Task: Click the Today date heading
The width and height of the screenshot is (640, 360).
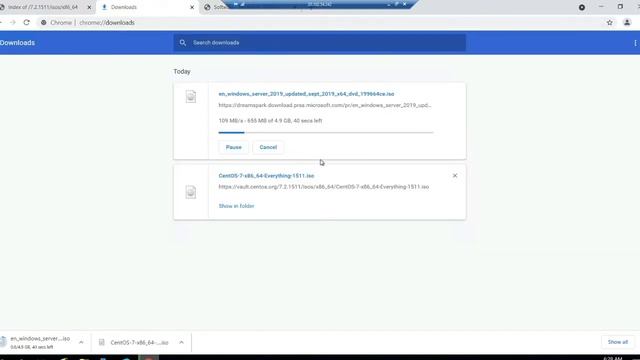Action: coord(182,71)
